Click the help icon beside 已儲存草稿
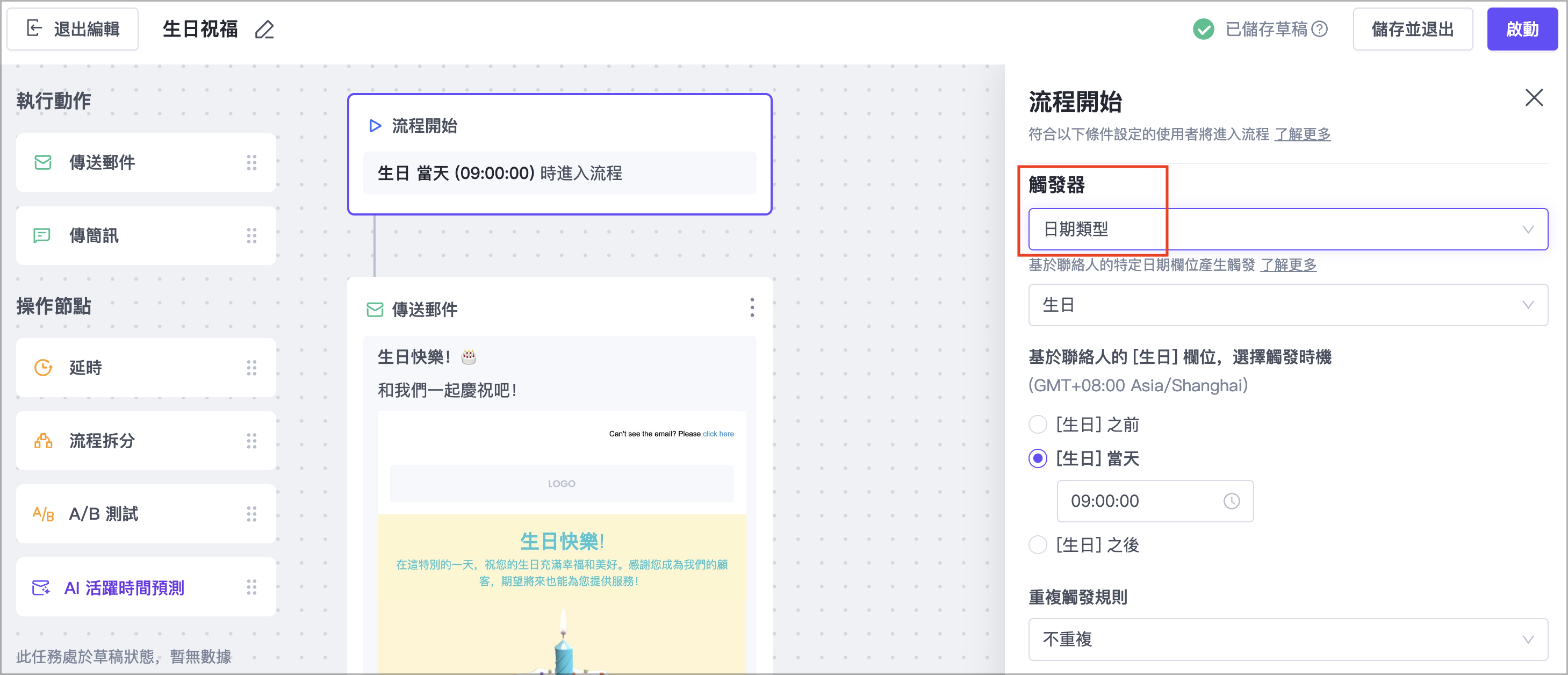The height and width of the screenshot is (675, 1568). pyautogui.click(x=1319, y=29)
